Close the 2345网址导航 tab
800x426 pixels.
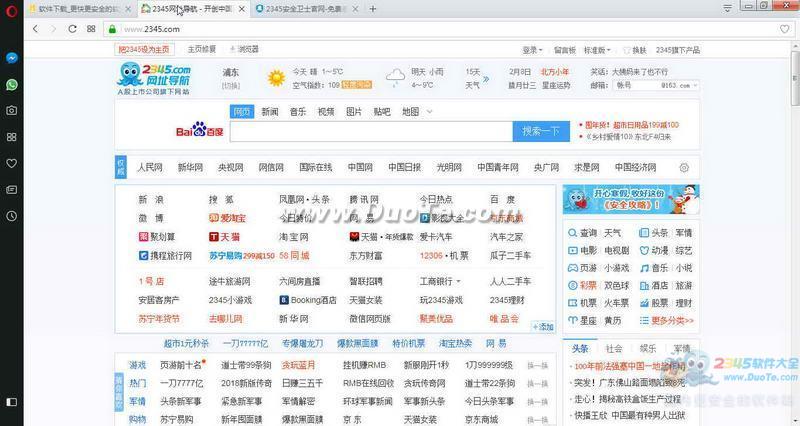[x=242, y=9]
